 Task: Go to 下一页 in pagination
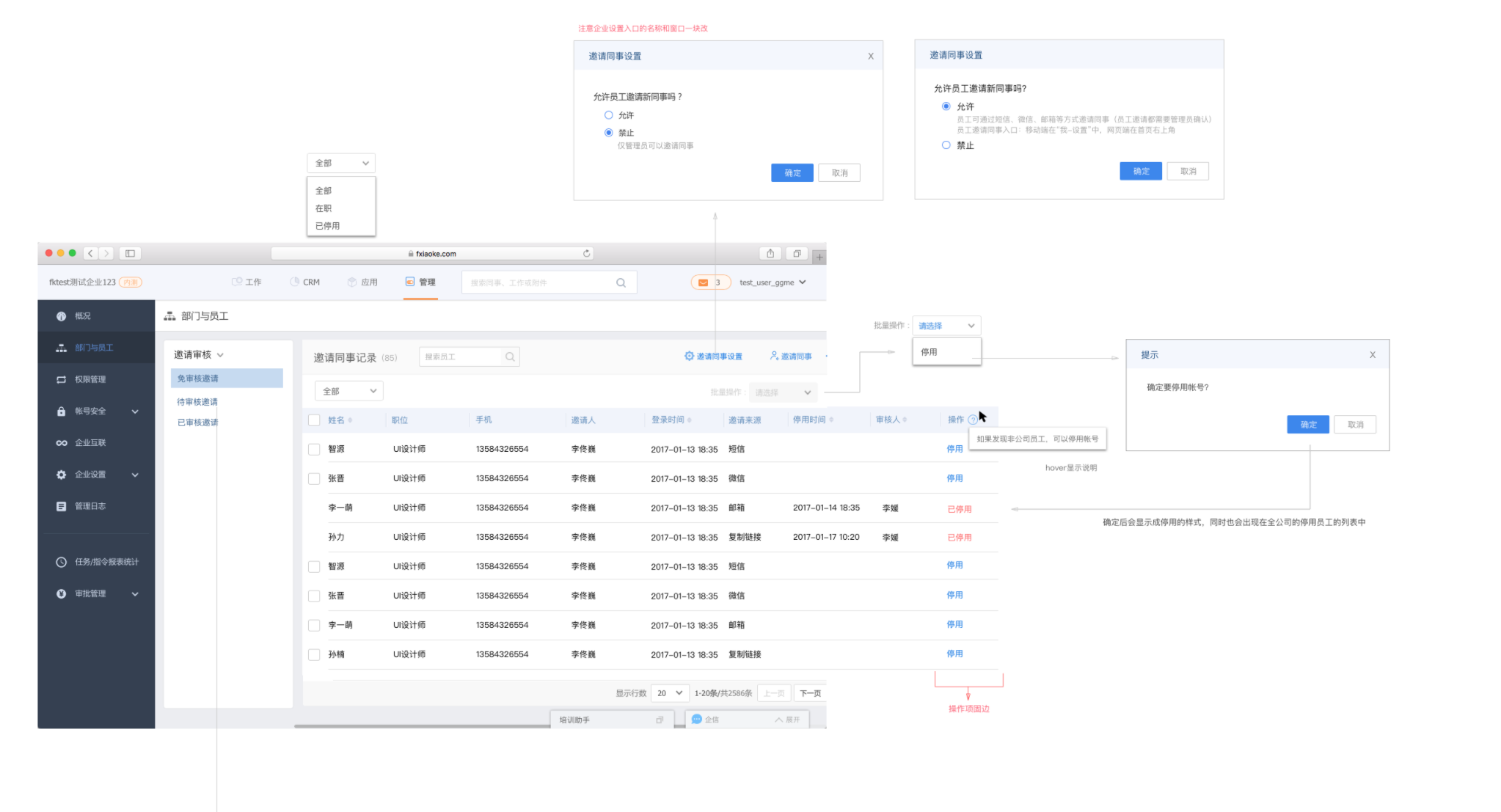pos(810,693)
